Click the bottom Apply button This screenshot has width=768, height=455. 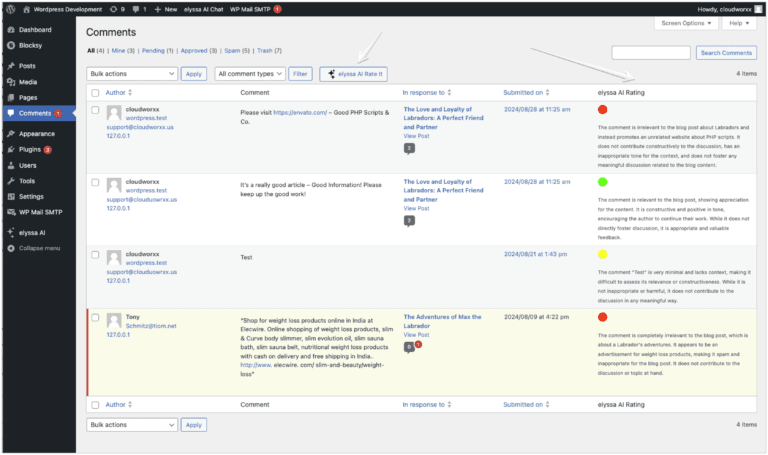(194, 425)
